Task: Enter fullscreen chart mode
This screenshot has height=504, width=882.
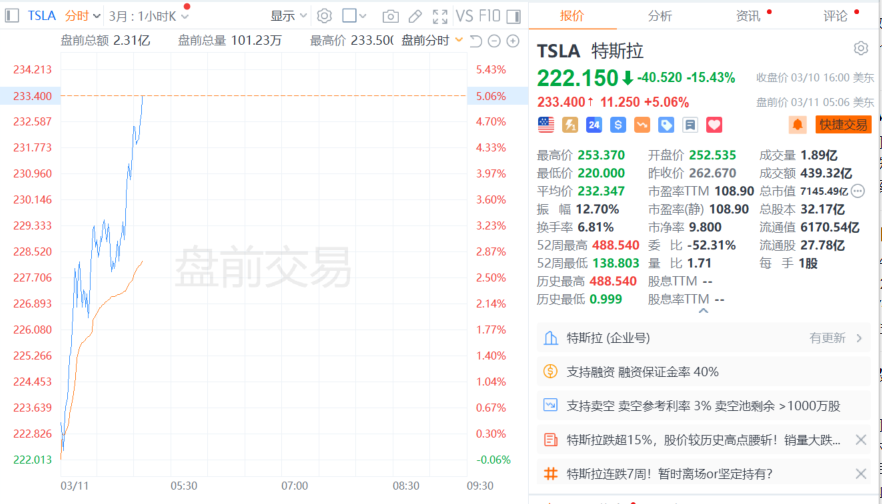Action: click(440, 16)
